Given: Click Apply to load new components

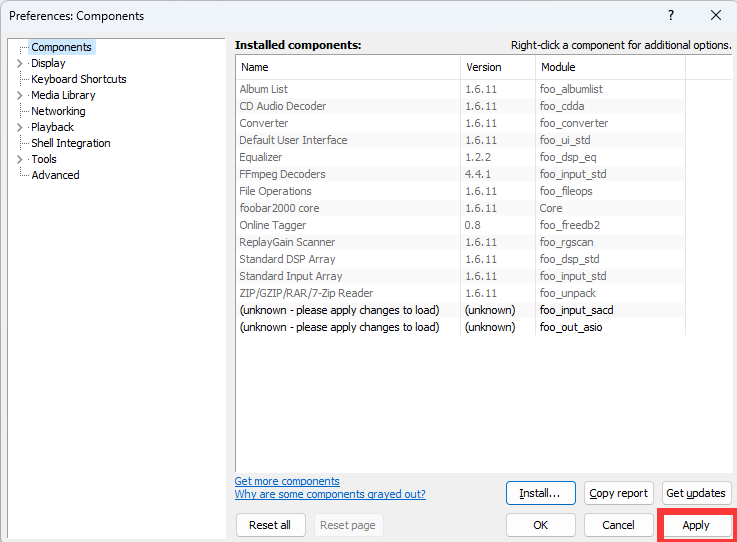Looking at the screenshot, I should [x=696, y=525].
